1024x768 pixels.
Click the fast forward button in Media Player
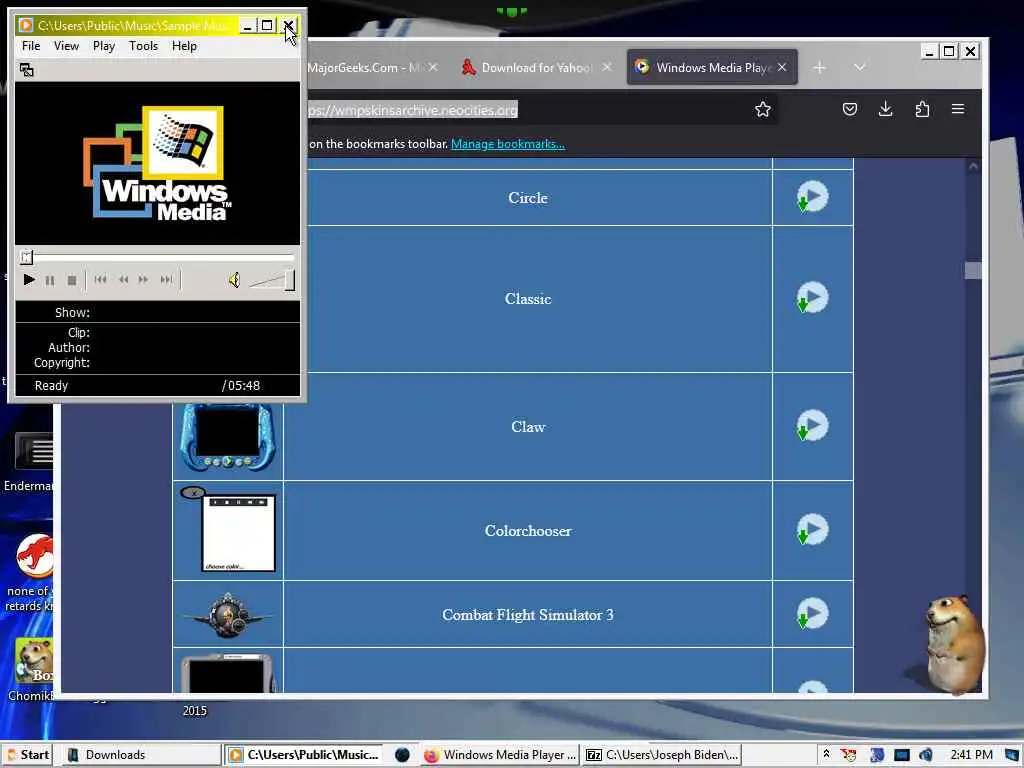(x=143, y=280)
